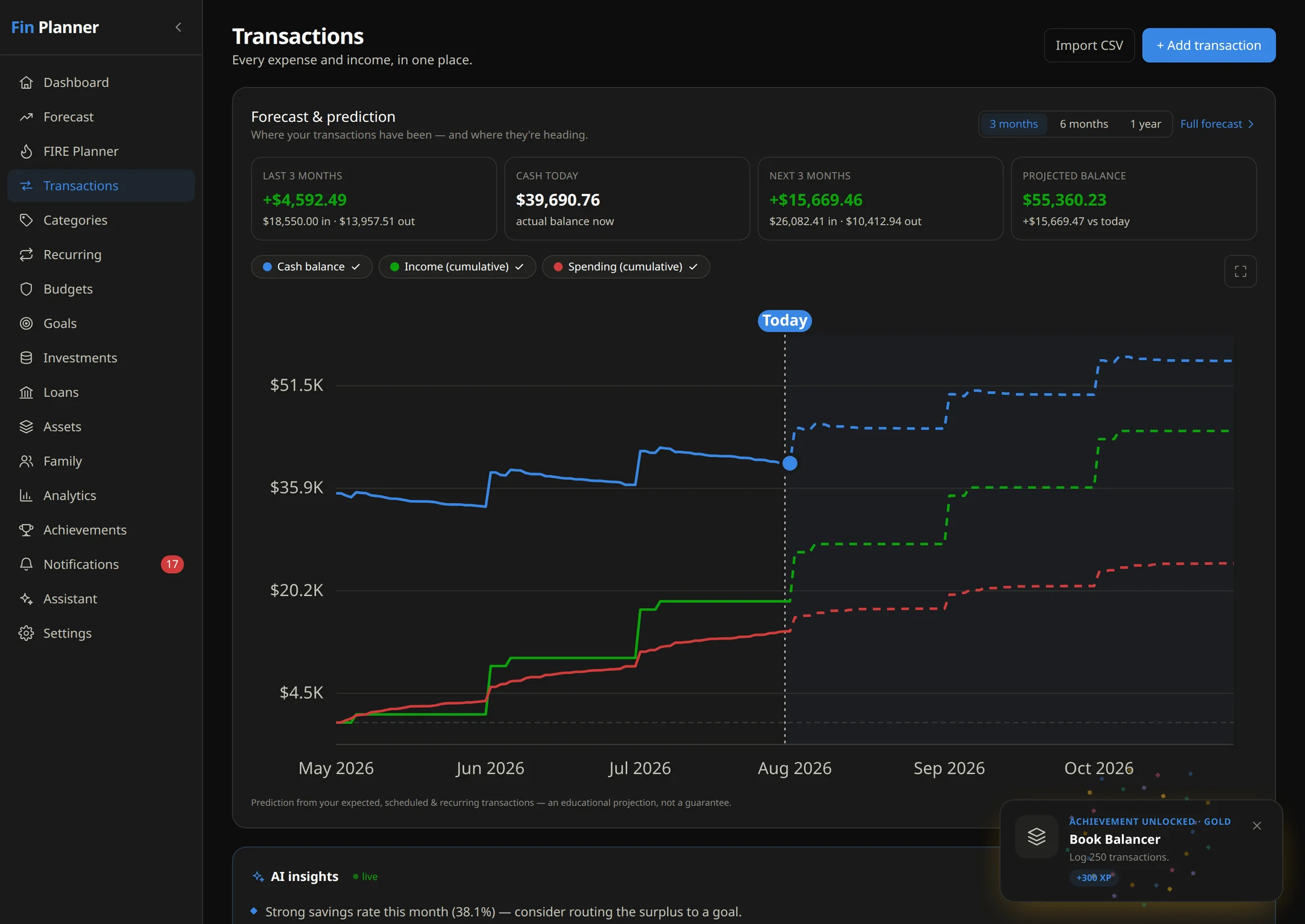
Task: Click the Last 3 Months +$4,592.49 value
Action: (304, 200)
